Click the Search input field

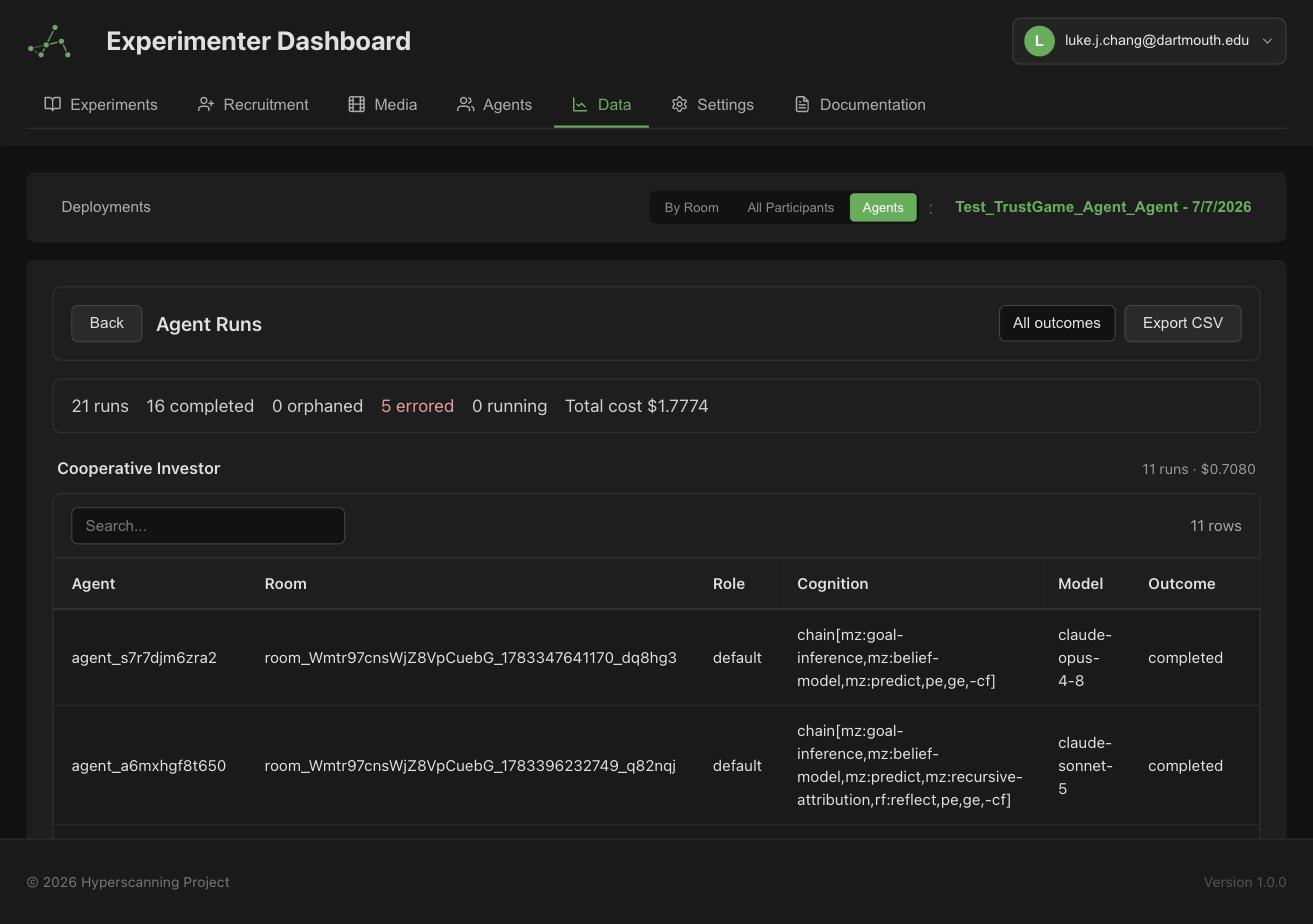point(208,526)
